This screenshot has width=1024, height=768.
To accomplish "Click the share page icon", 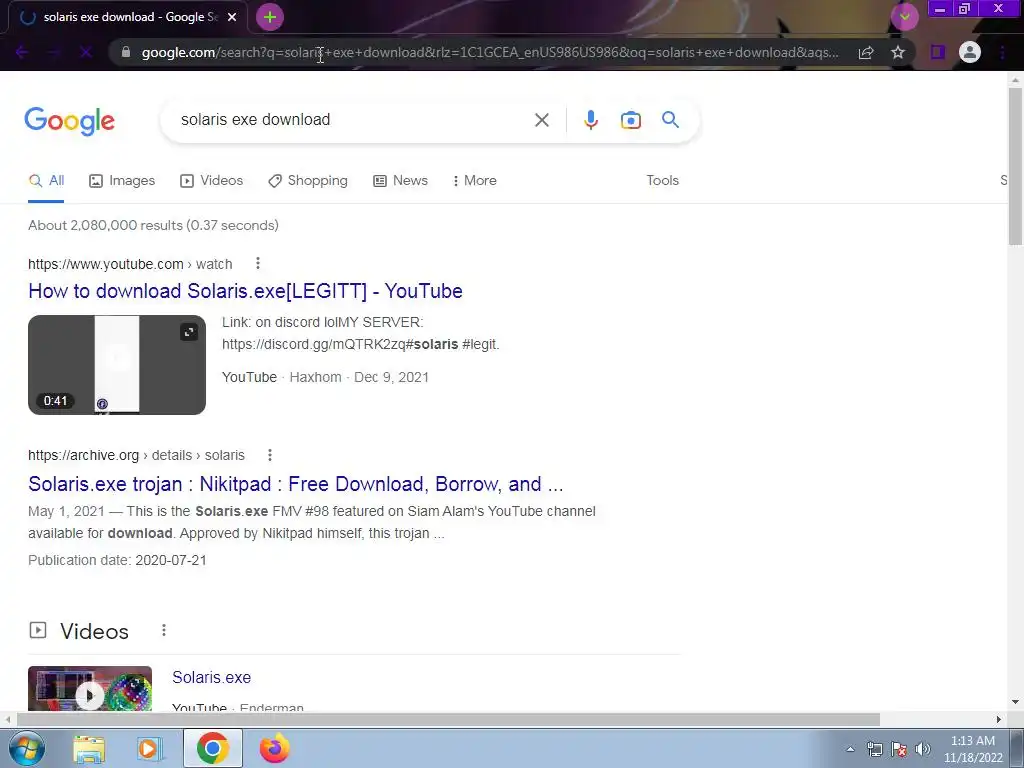I will pyautogui.click(x=866, y=52).
